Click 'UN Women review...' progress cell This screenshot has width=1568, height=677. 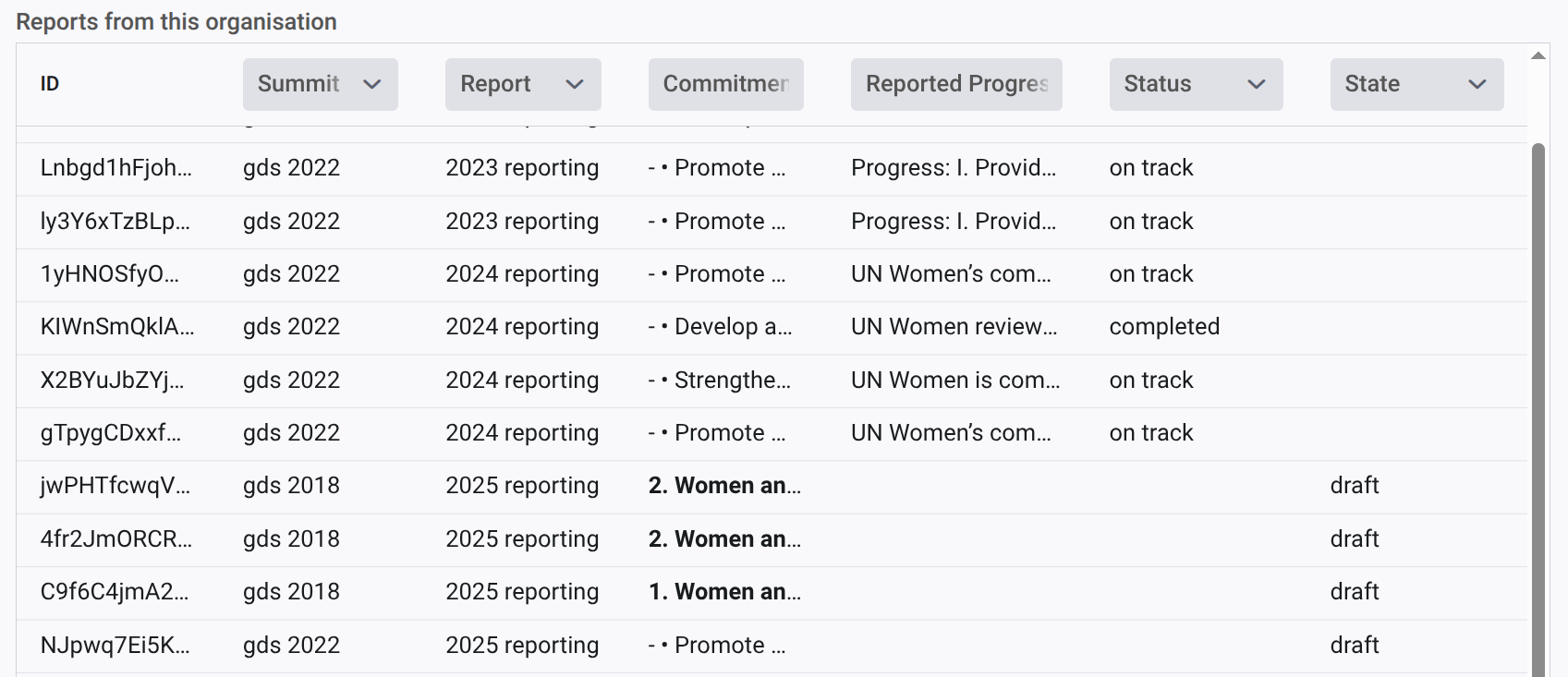tap(954, 327)
